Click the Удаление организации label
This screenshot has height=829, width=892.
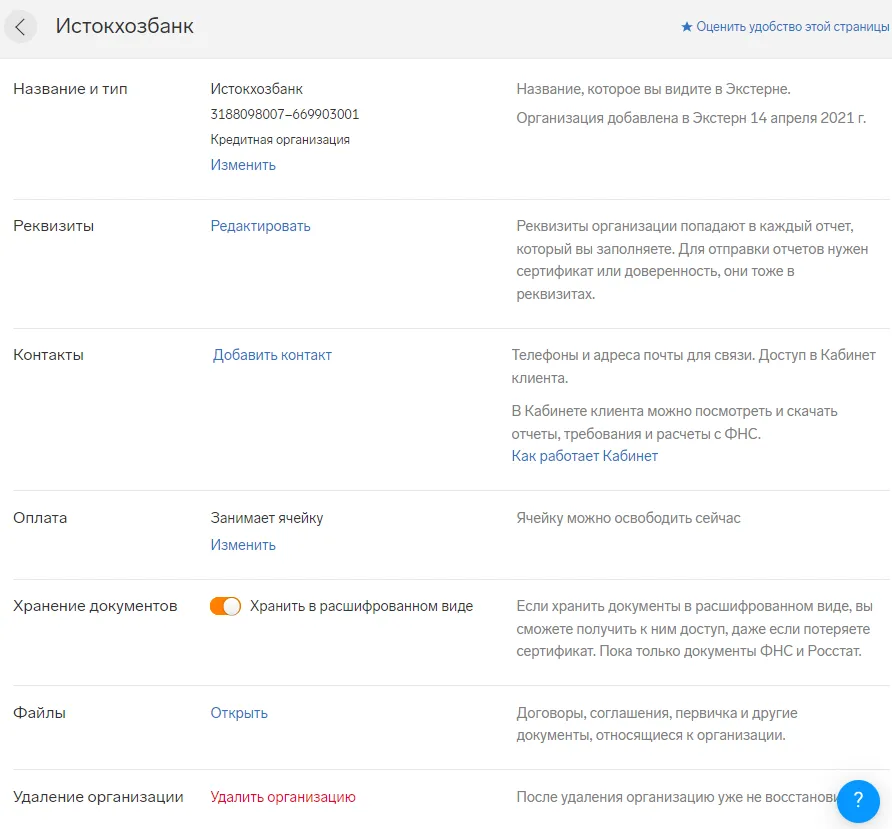pos(98,797)
